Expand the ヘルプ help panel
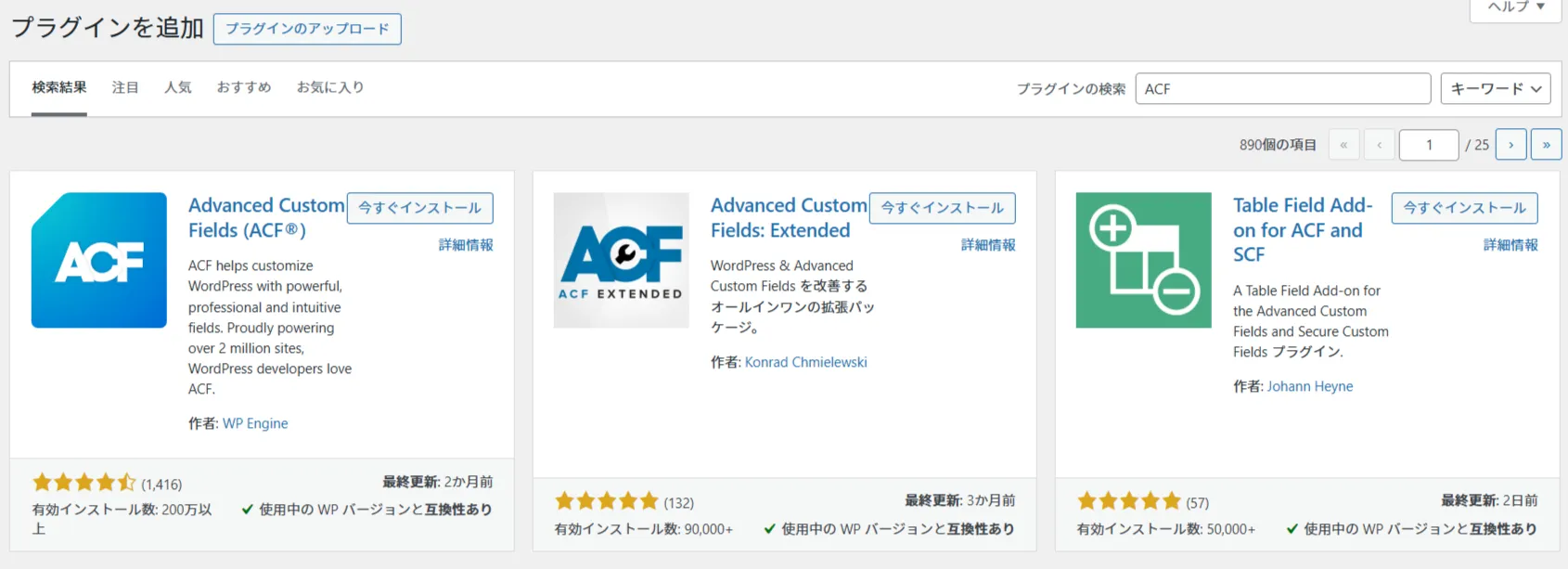Screen dimensions: 1568x569 (x=1516, y=7)
